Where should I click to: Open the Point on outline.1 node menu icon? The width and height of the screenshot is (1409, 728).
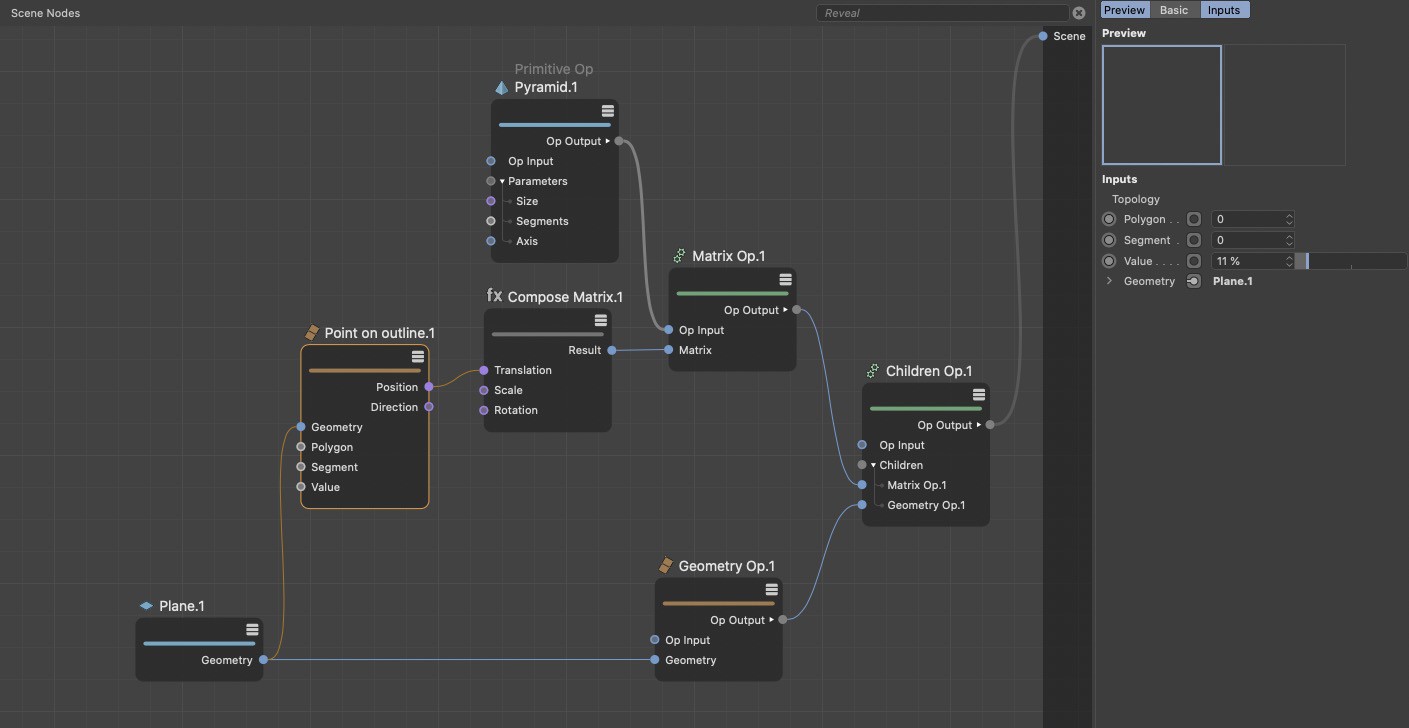pos(418,357)
